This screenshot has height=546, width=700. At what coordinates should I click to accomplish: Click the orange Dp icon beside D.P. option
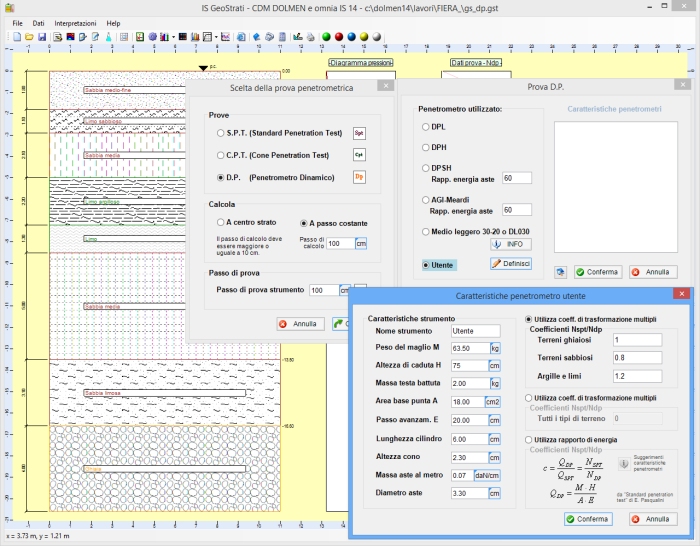[359, 177]
